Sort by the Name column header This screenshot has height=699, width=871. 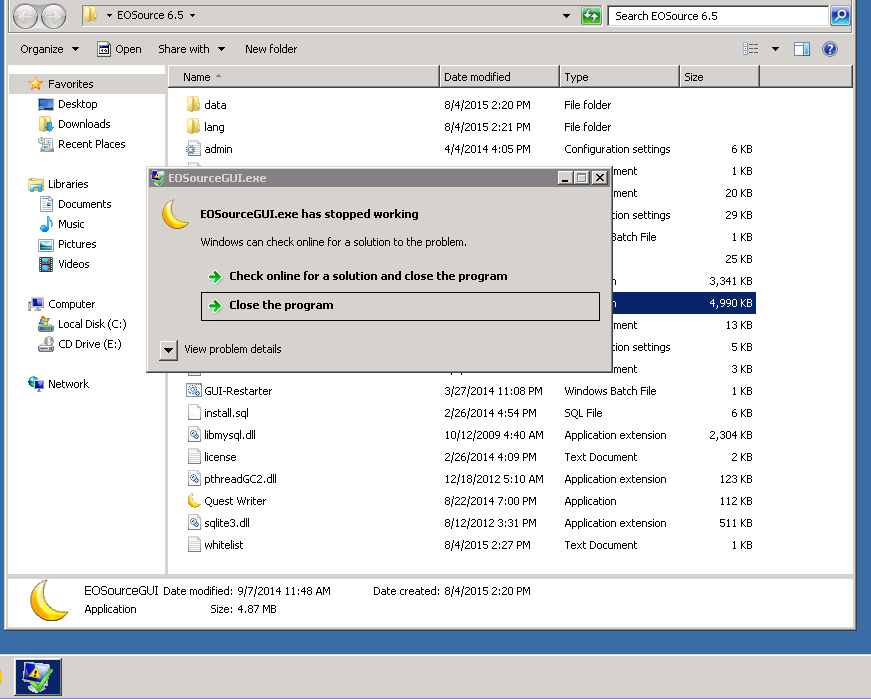[303, 77]
